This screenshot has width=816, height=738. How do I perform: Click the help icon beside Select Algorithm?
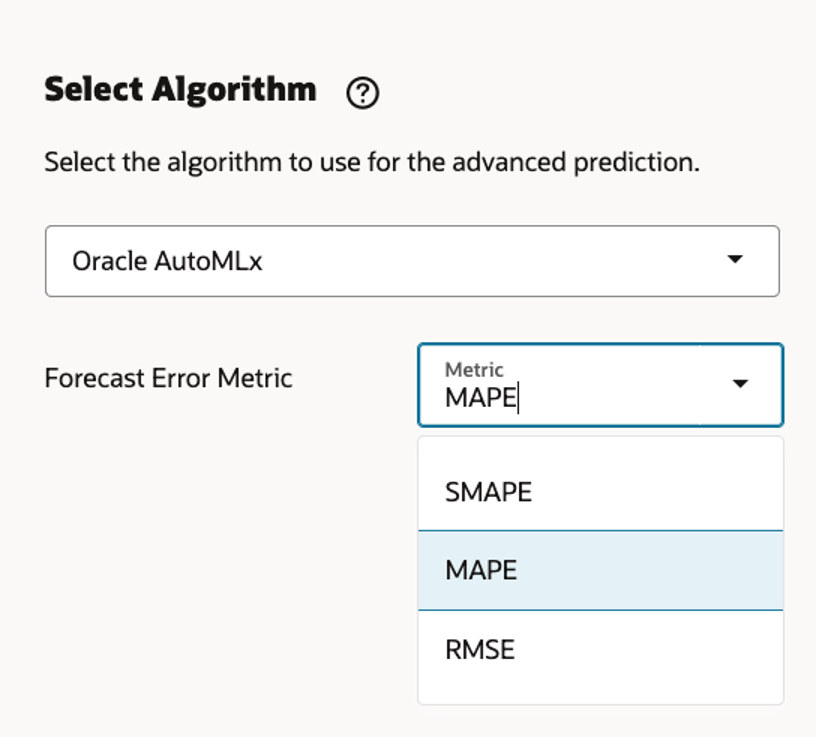pos(362,94)
